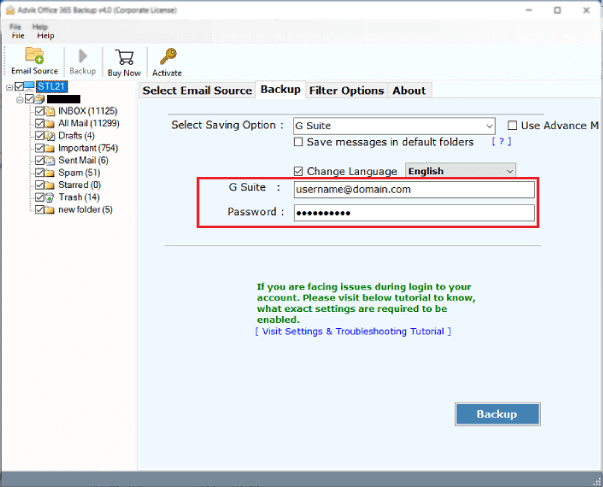Image resolution: width=603 pixels, height=487 pixels.
Task: Select the Spam (51) tree row
Action: (79, 173)
